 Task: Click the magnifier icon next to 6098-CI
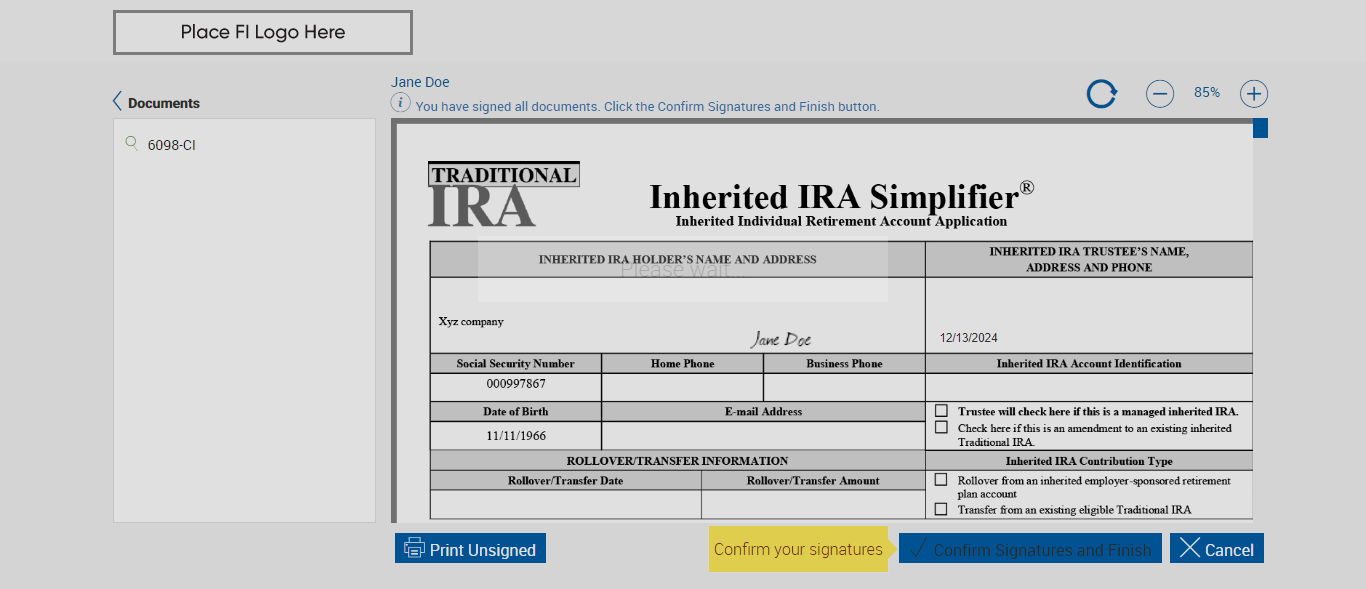[x=131, y=143]
